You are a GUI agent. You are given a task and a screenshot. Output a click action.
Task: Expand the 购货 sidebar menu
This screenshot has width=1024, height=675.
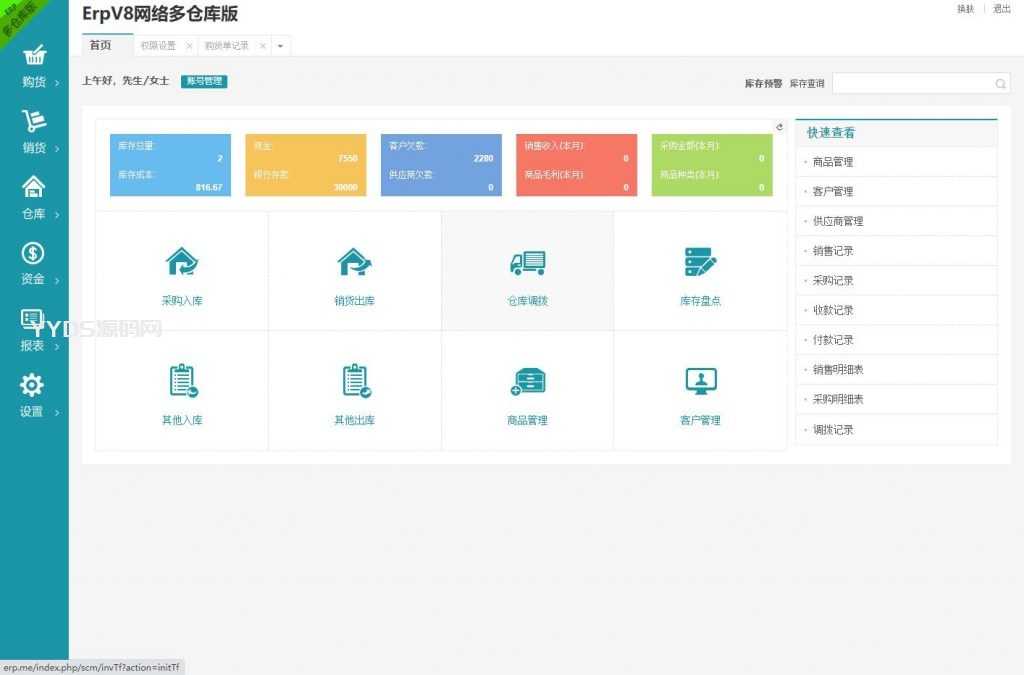pyautogui.click(x=34, y=67)
